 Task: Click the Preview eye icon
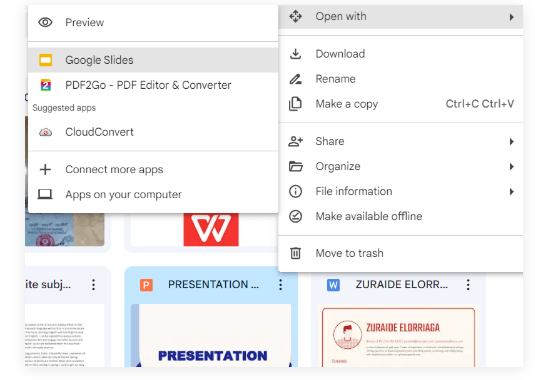pyautogui.click(x=45, y=23)
